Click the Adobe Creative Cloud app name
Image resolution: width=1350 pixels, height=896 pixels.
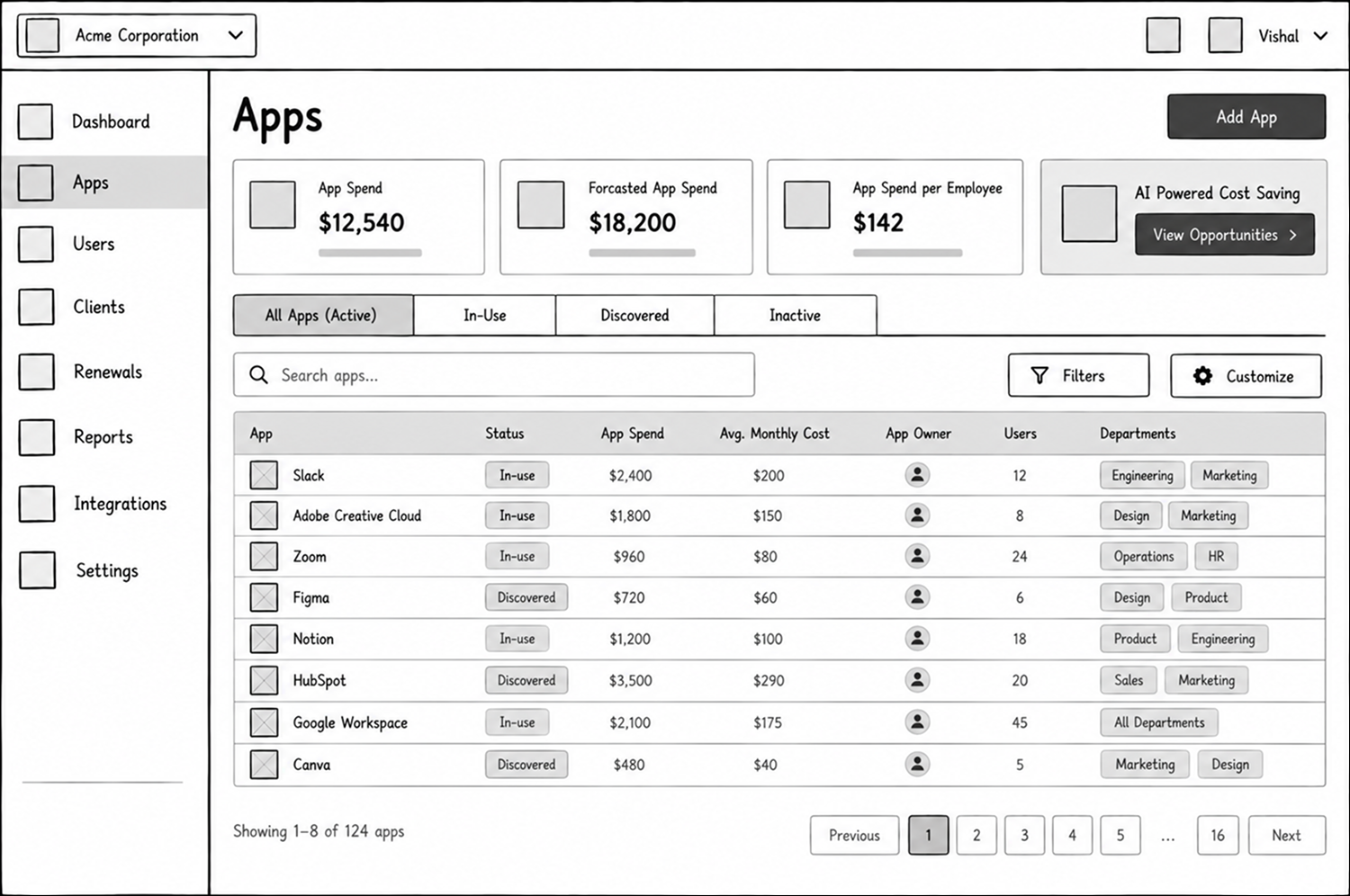click(x=356, y=515)
